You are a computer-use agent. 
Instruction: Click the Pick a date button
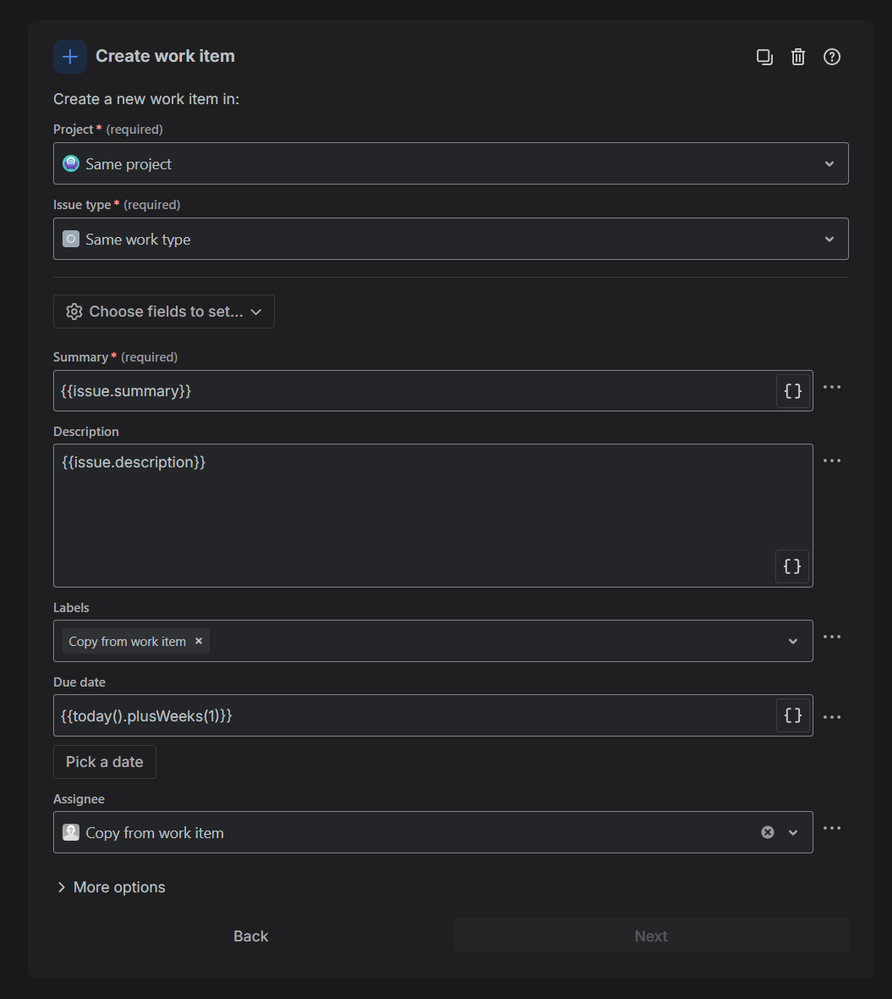point(104,762)
